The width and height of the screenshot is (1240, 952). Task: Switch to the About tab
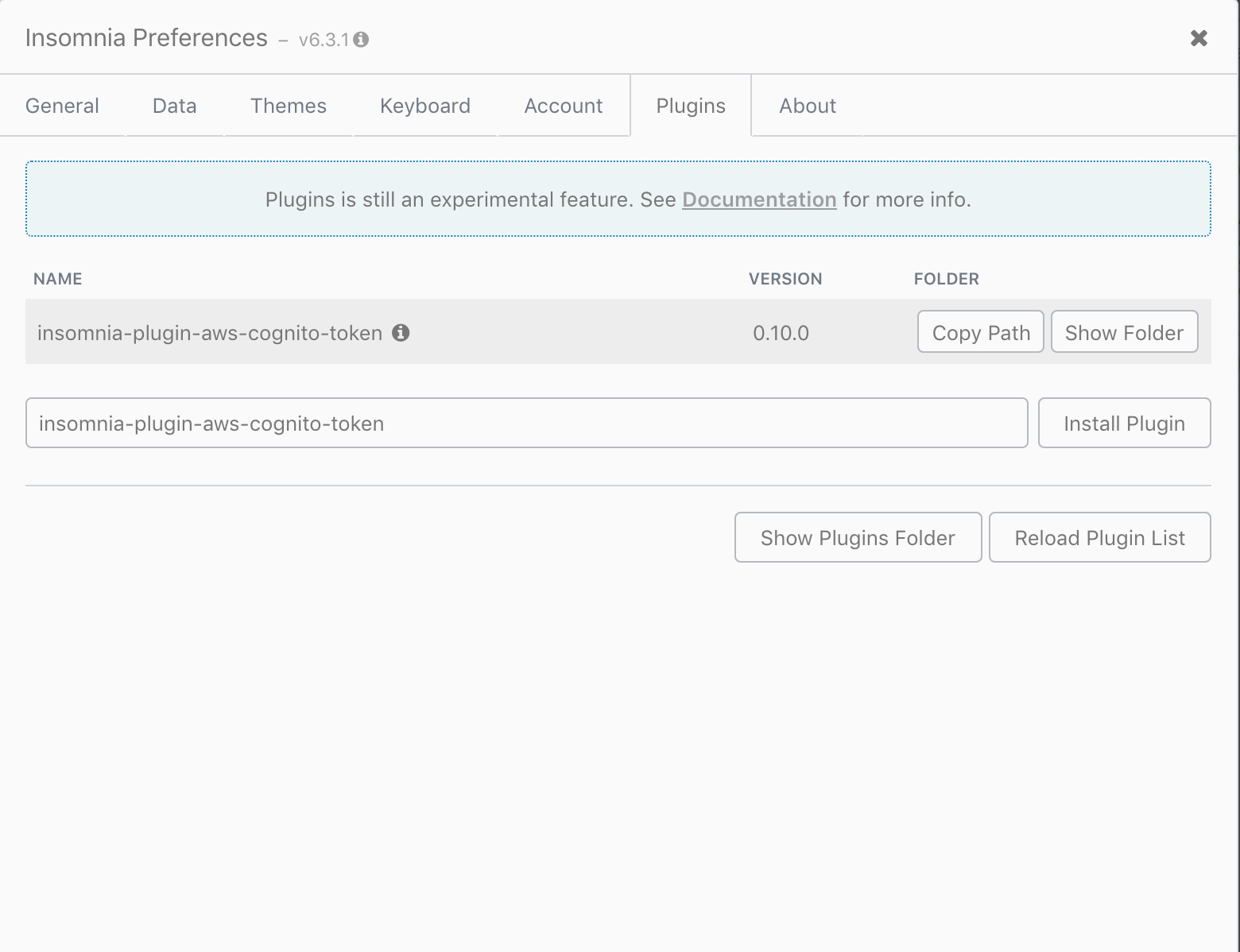(x=808, y=106)
